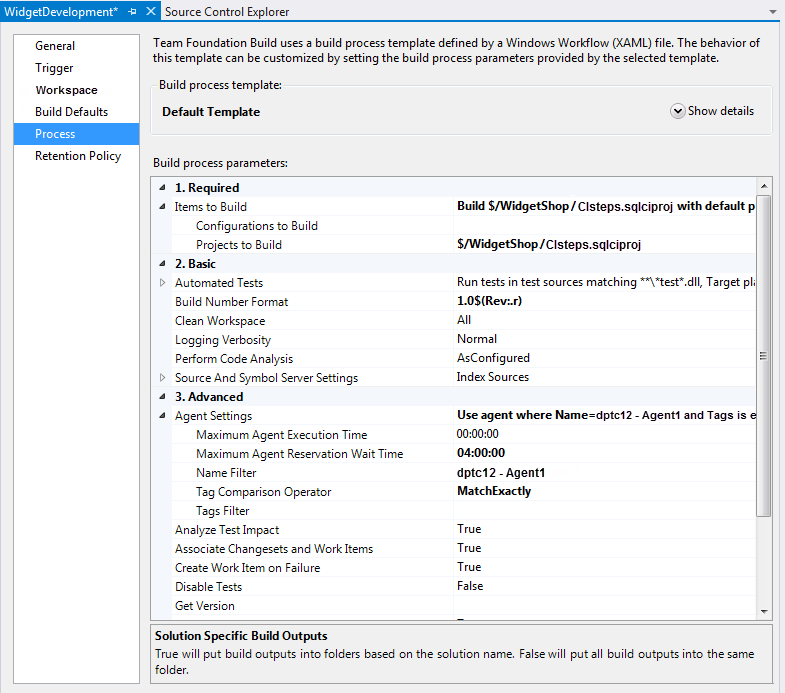Close the WidgetDevelopment tab
The height and width of the screenshot is (693, 785).
point(151,11)
